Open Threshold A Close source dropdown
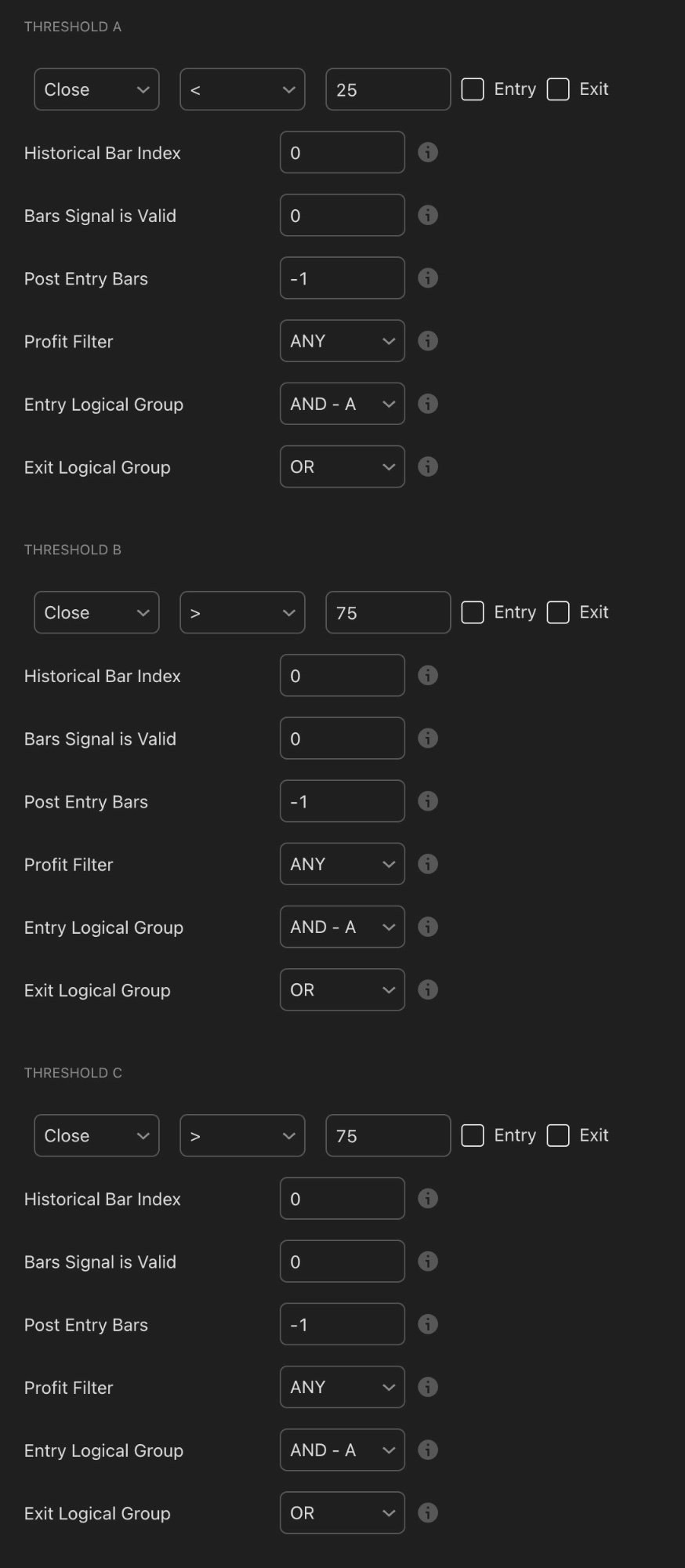 pos(96,89)
